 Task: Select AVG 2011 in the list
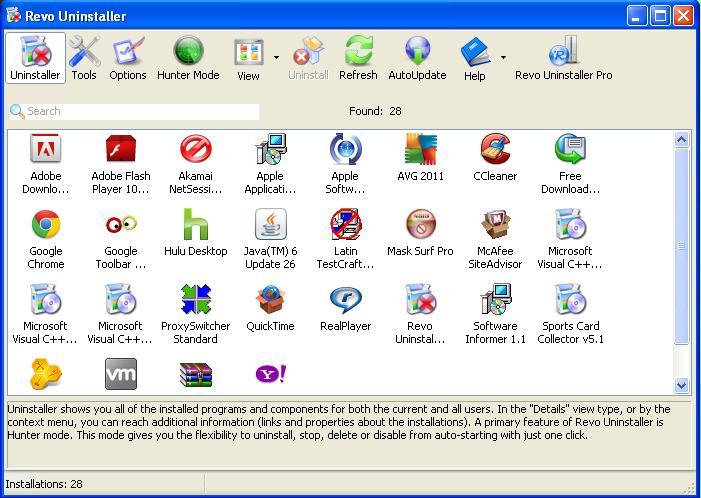tap(420, 152)
